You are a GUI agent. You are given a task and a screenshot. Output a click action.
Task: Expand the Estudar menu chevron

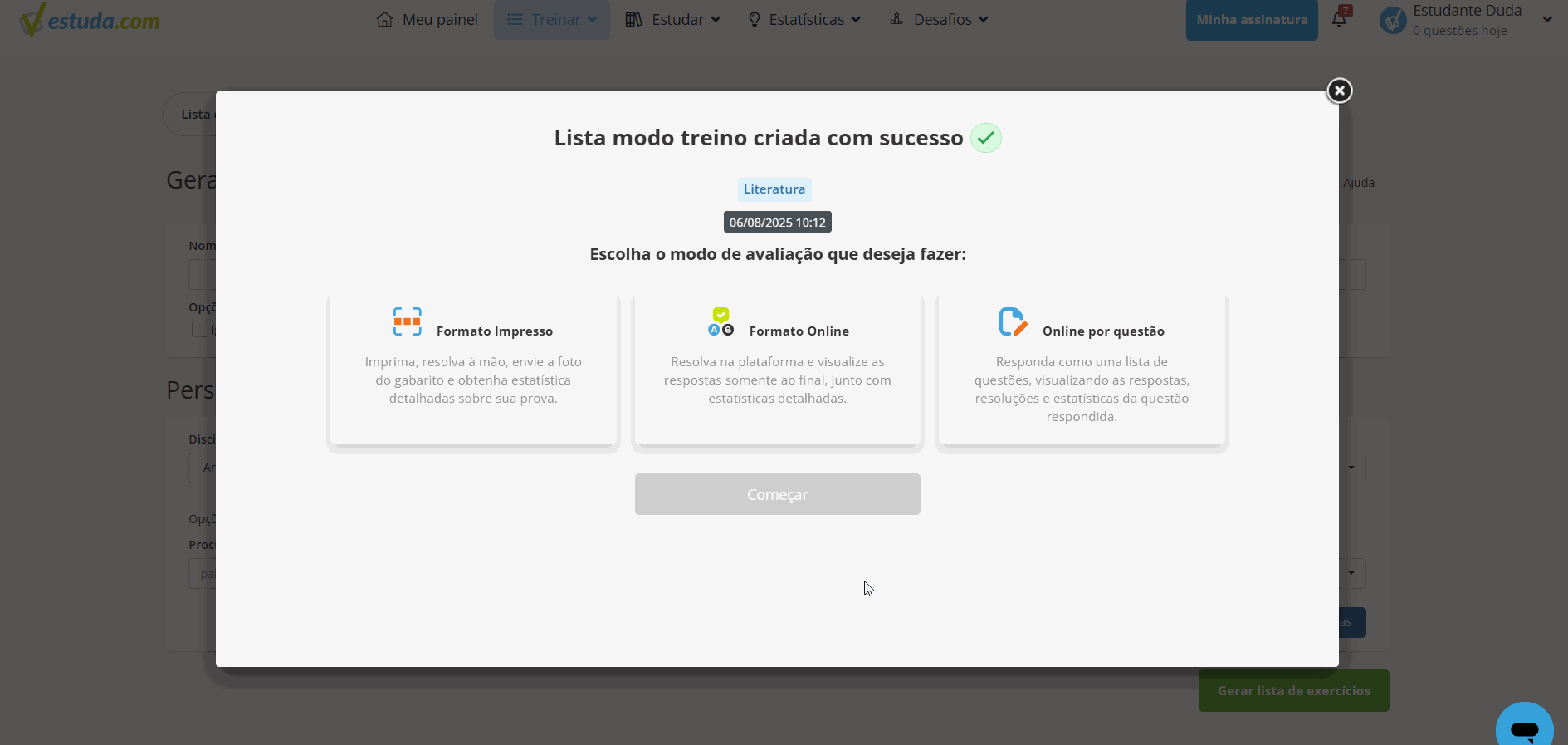tap(716, 19)
